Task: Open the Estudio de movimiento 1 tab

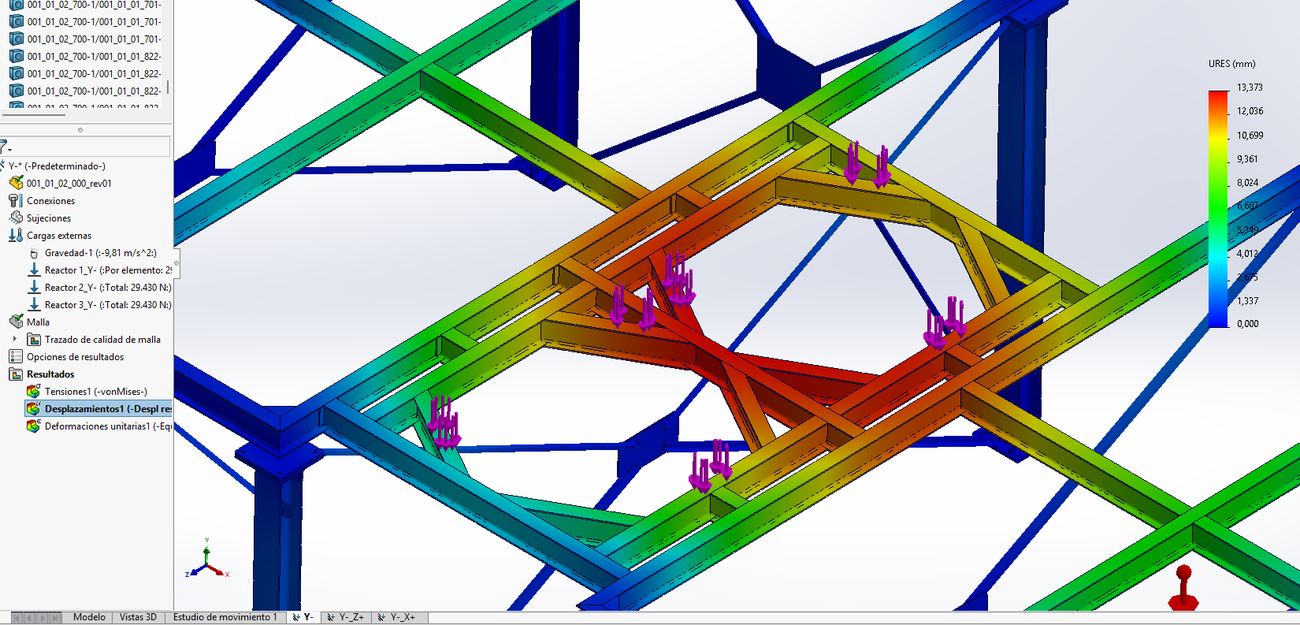Action: tap(225, 617)
